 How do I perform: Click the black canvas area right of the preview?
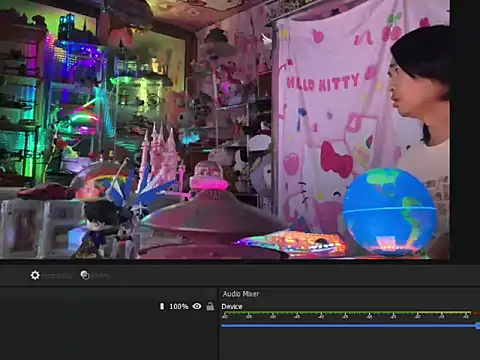[465, 130]
